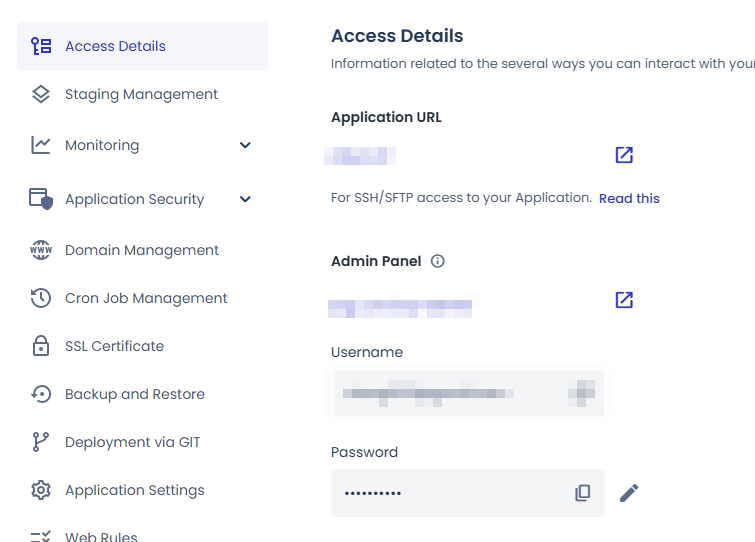Open Cron Job Management section
The width and height of the screenshot is (755, 542).
coord(146,298)
